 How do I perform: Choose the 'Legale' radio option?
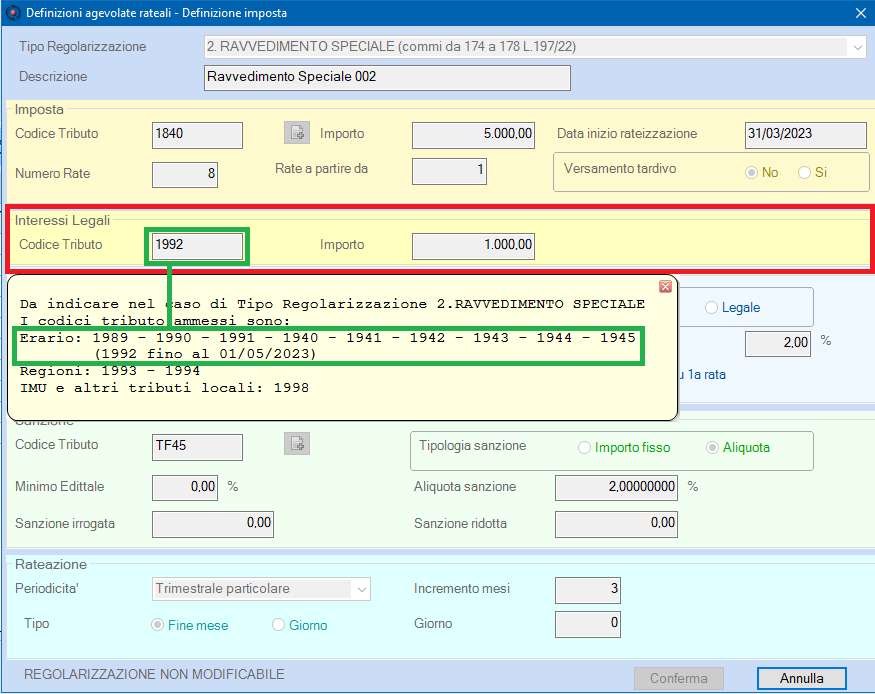712,308
